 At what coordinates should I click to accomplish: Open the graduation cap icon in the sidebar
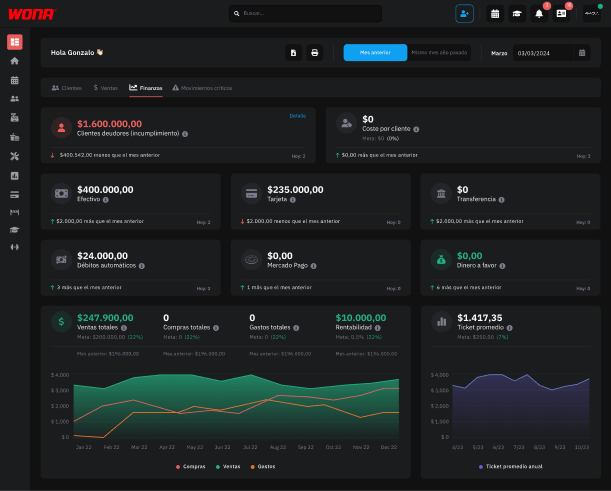click(x=15, y=230)
